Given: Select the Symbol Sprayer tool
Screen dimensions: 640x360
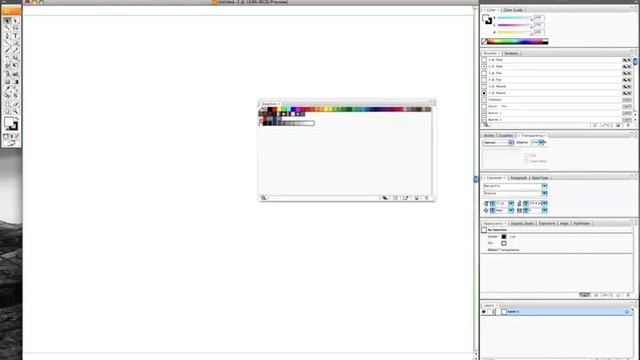Looking at the screenshot, I should click(7, 74).
